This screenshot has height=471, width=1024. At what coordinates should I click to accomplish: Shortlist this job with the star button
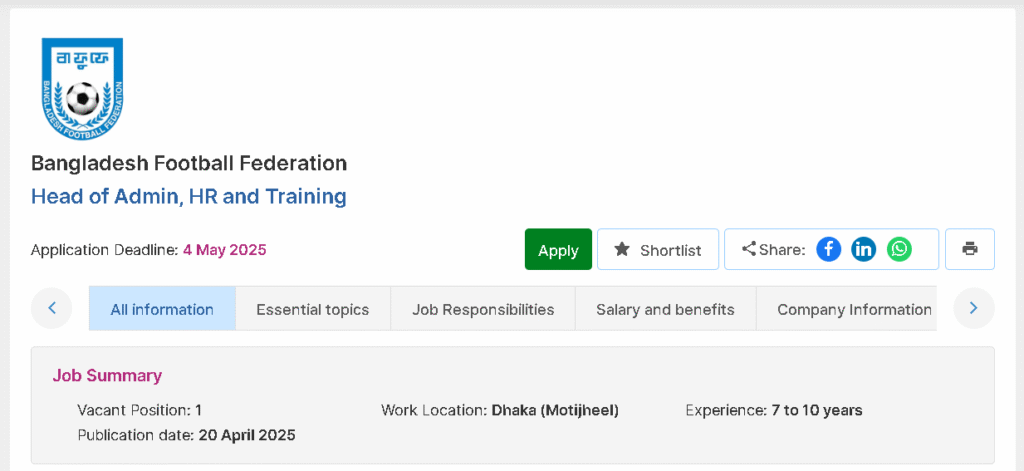(x=658, y=250)
